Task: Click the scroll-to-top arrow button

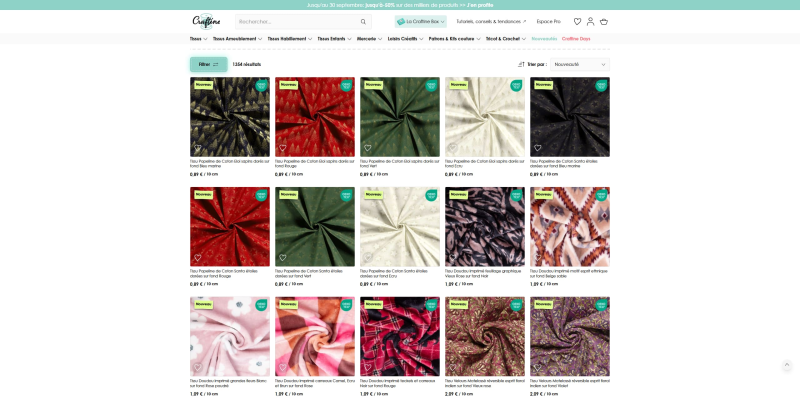Action: (787, 365)
